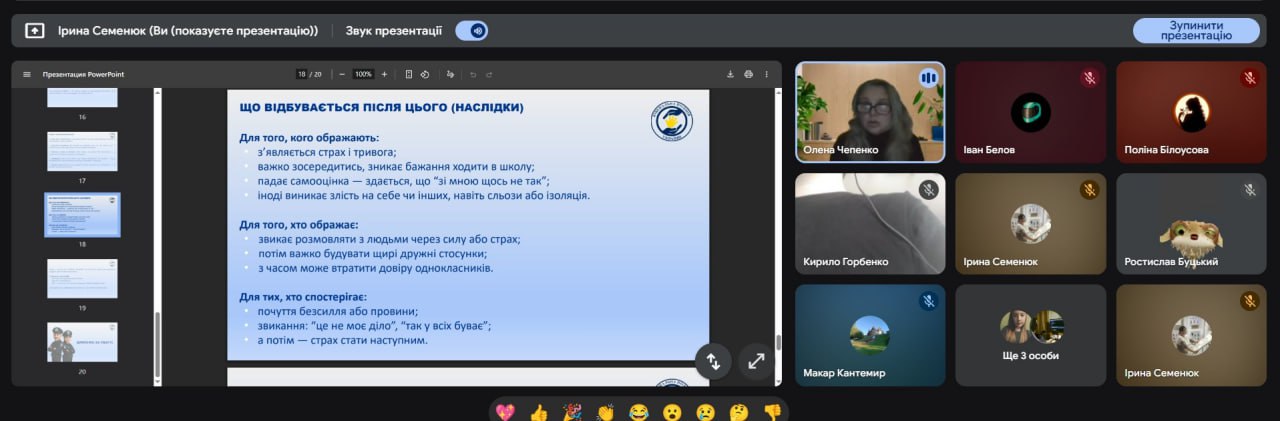Select the slide 19 thumbnail in the sidebar

coord(82,279)
